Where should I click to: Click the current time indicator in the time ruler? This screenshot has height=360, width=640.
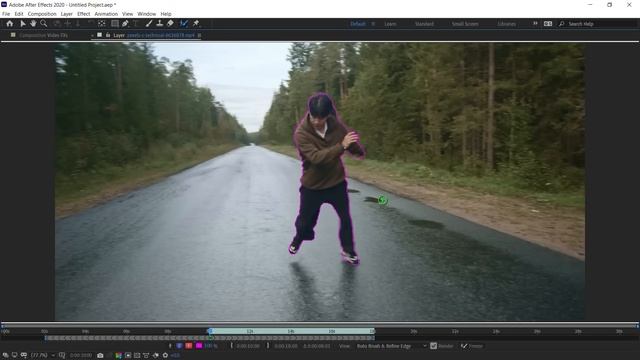pos(210,331)
